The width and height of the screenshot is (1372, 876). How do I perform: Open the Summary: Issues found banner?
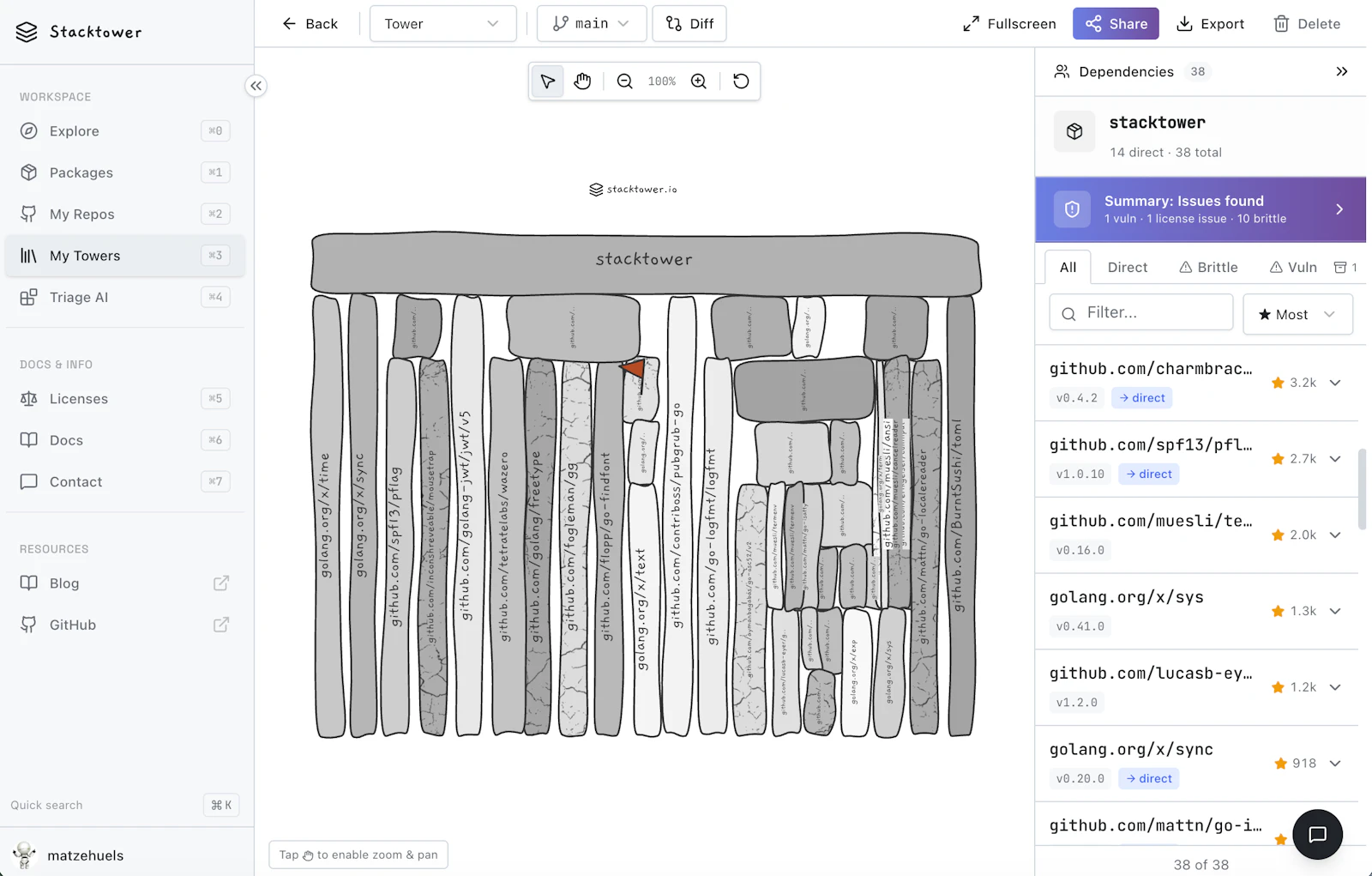[x=1200, y=209]
